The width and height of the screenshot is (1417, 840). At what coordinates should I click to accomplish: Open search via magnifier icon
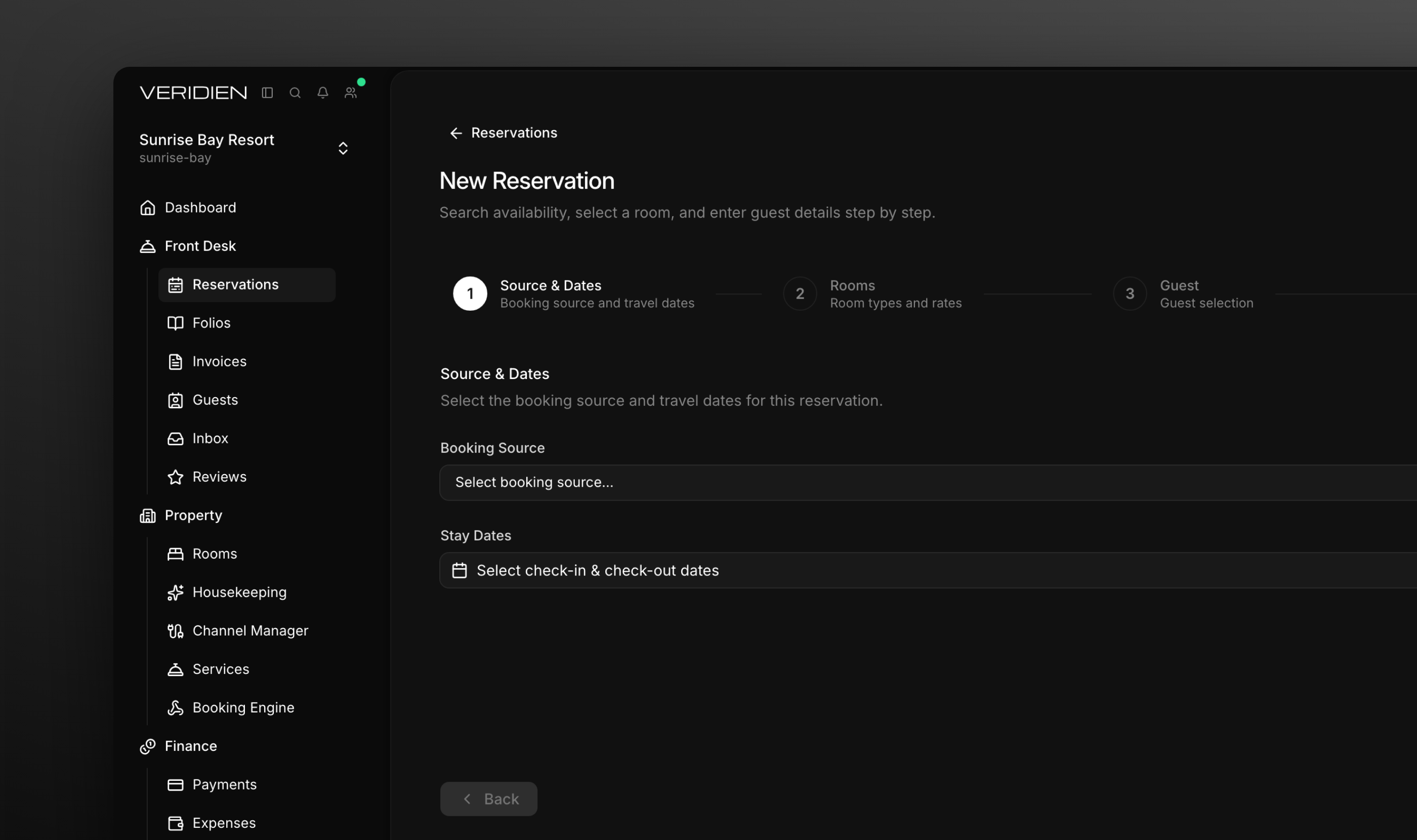pyautogui.click(x=295, y=93)
